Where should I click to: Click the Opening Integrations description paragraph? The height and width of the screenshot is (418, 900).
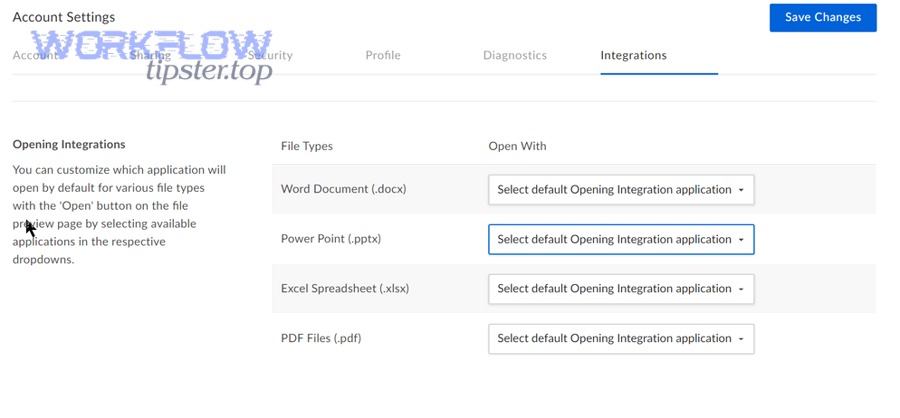pos(119,215)
